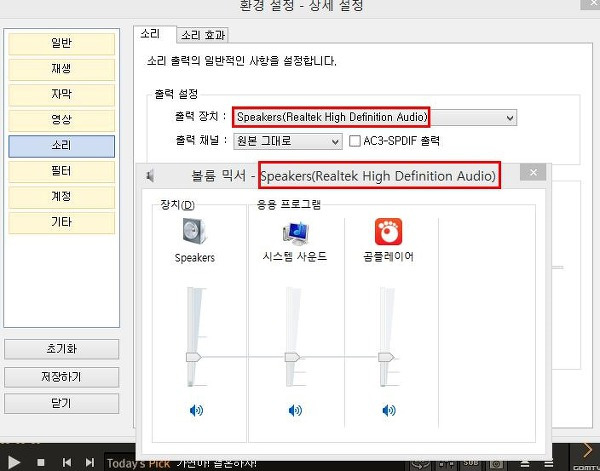This screenshot has width=600, height=471.
Task: Select the 기타 settings category
Action: click(61, 223)
